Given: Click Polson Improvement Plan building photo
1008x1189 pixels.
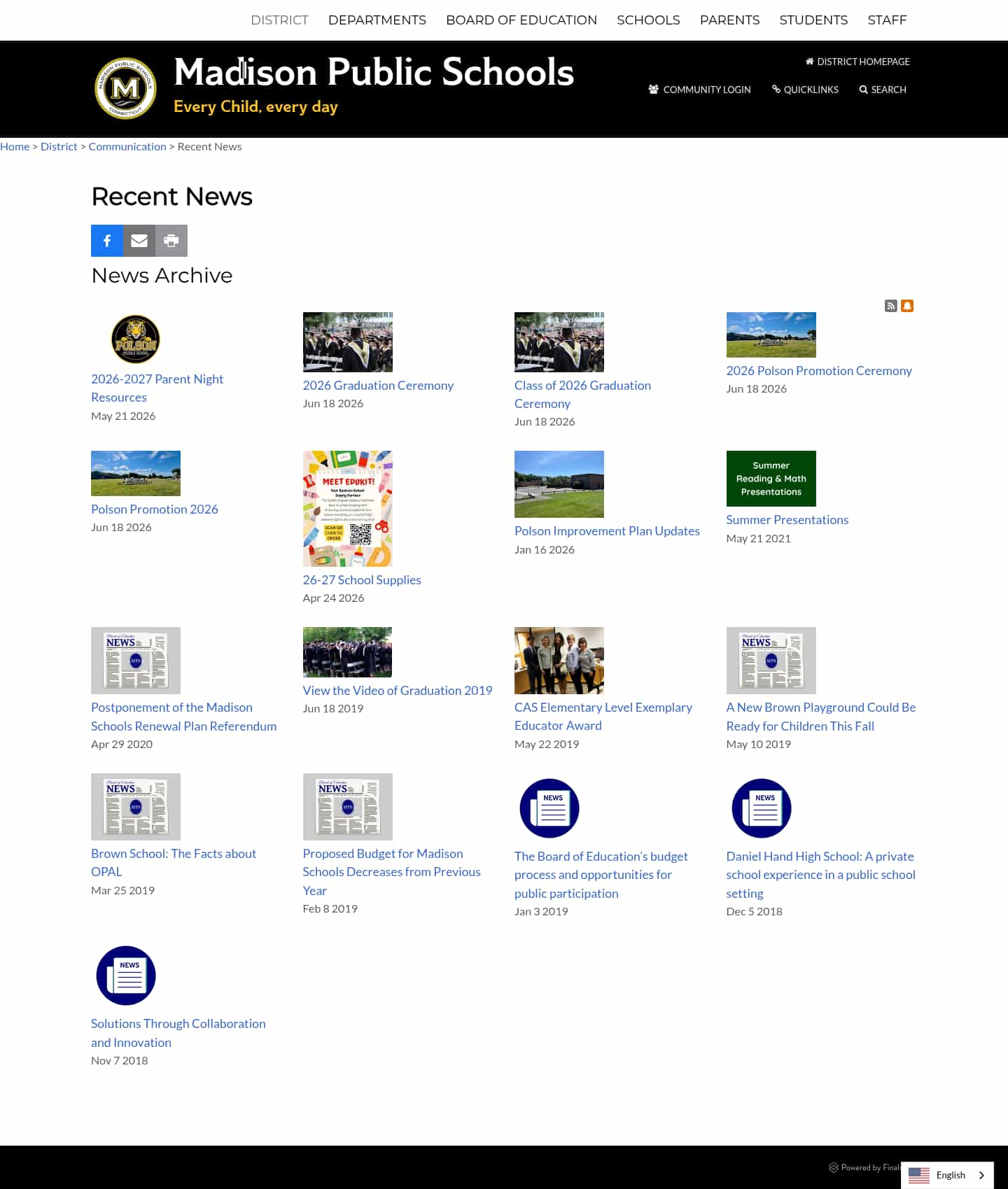Looking at the screenshot, I should (559, 484).
